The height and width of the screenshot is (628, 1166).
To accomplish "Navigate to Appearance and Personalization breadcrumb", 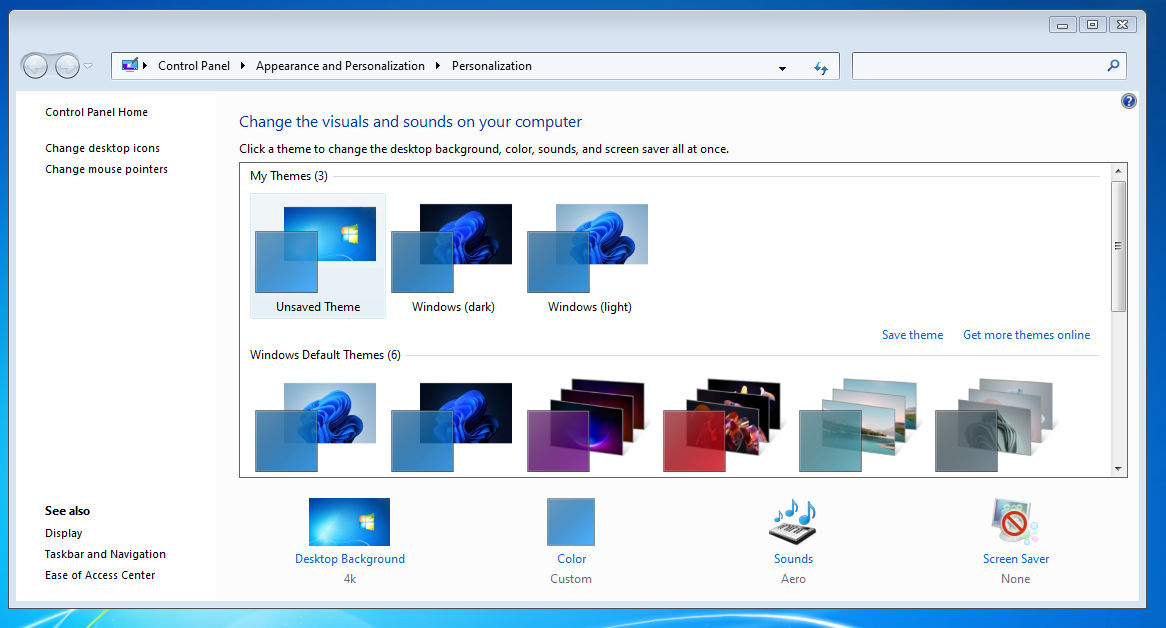I will tap(340, 65).
